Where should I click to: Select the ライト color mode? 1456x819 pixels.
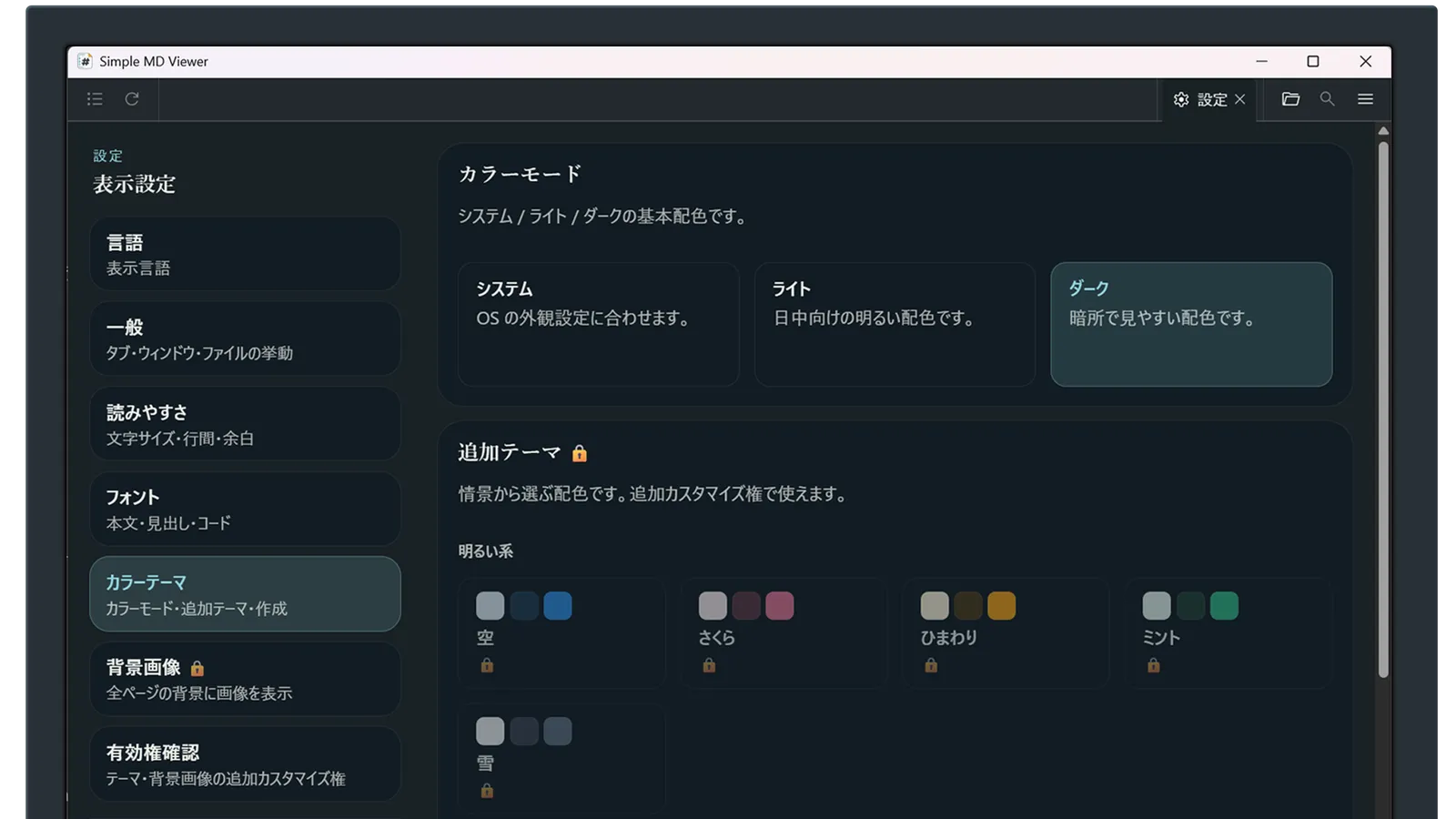[x=895, y=325]
